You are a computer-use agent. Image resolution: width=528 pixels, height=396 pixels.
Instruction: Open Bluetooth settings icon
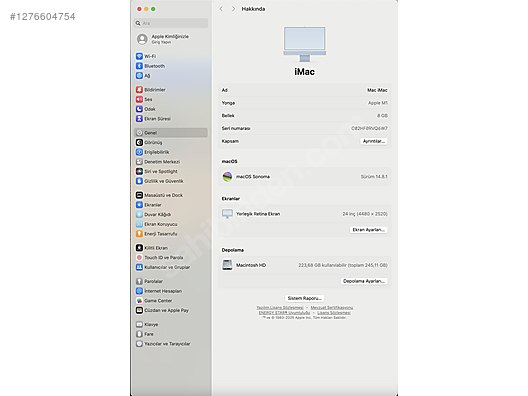(x=139, y=66)
